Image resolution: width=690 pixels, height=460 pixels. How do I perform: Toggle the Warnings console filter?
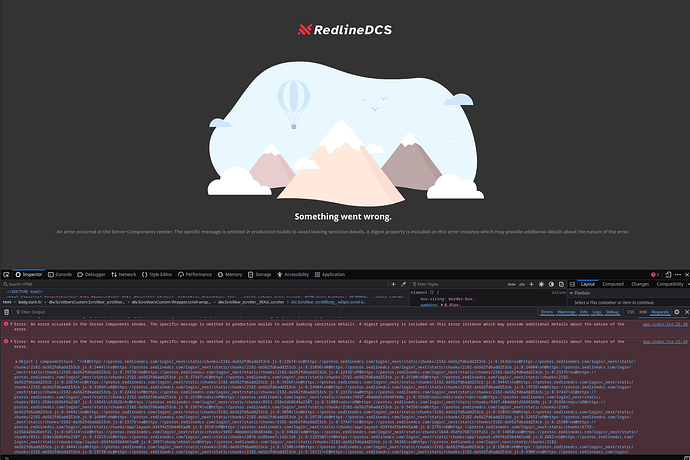pos(566,312)
